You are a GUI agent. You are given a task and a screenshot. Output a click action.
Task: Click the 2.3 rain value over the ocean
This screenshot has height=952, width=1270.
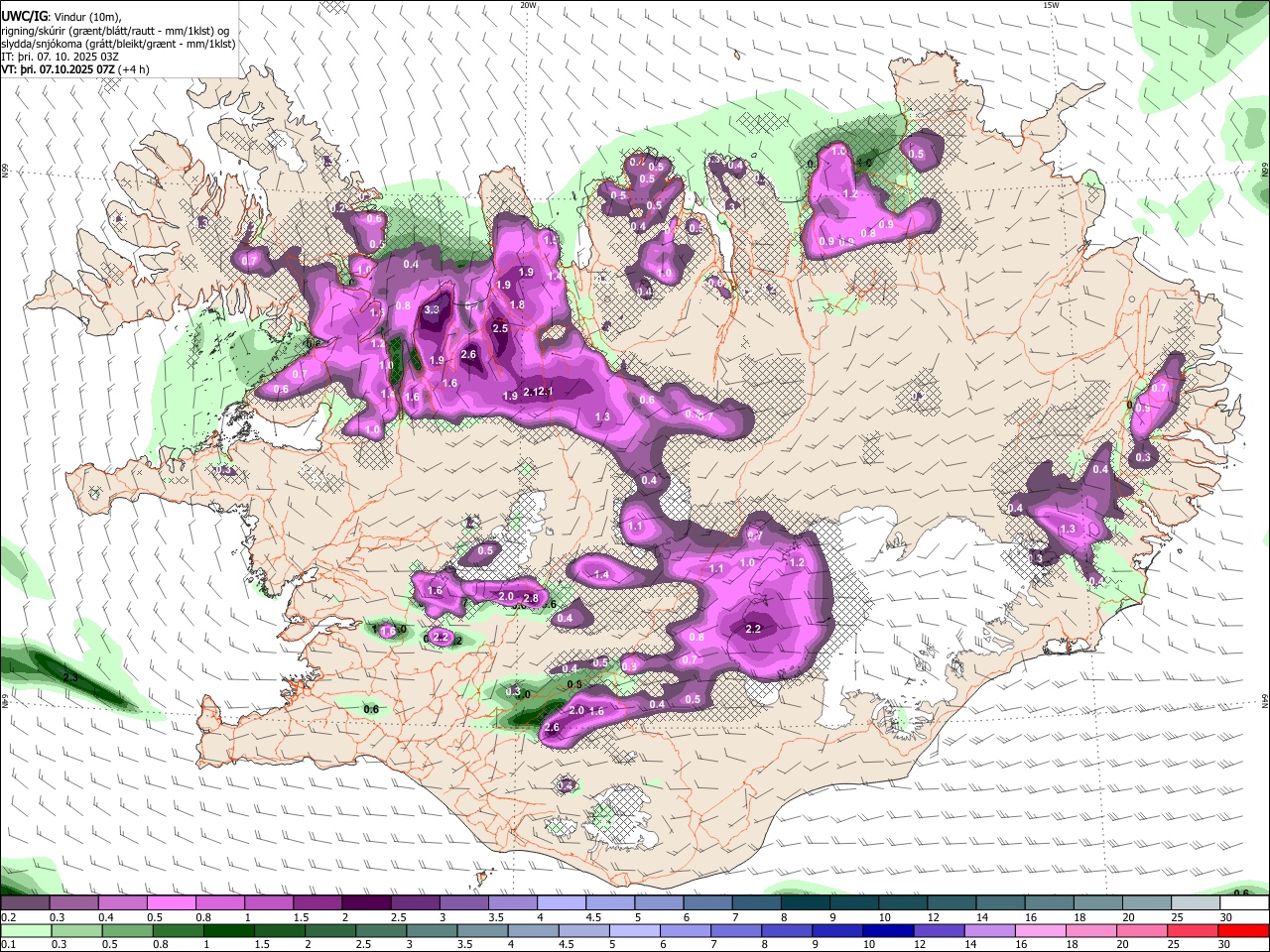pyautogui.click(x=70, y=677)
